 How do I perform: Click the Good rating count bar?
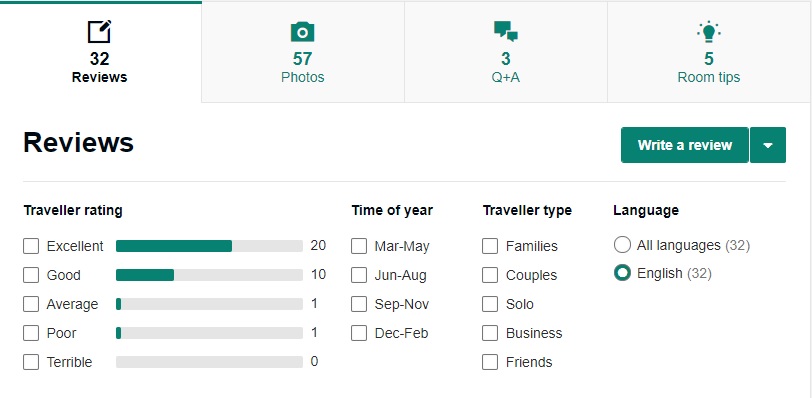tap(209, 275)
